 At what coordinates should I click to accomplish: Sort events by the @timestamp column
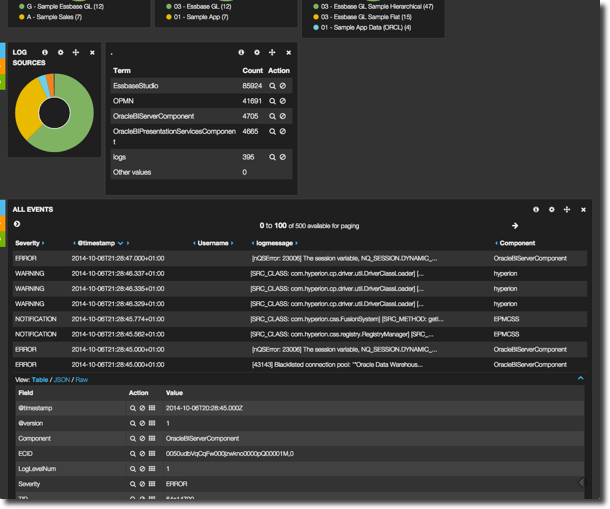click(98, 243)
